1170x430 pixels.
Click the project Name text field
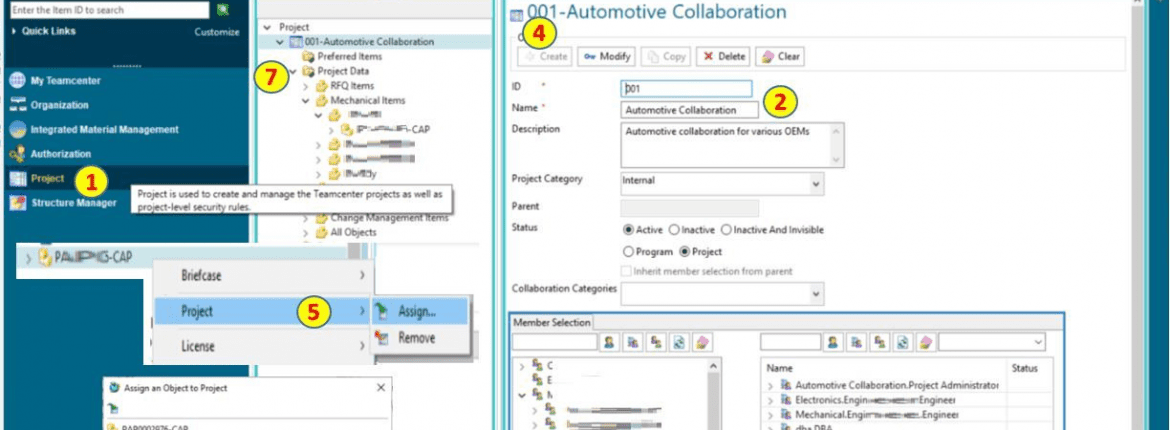(689, 110)
